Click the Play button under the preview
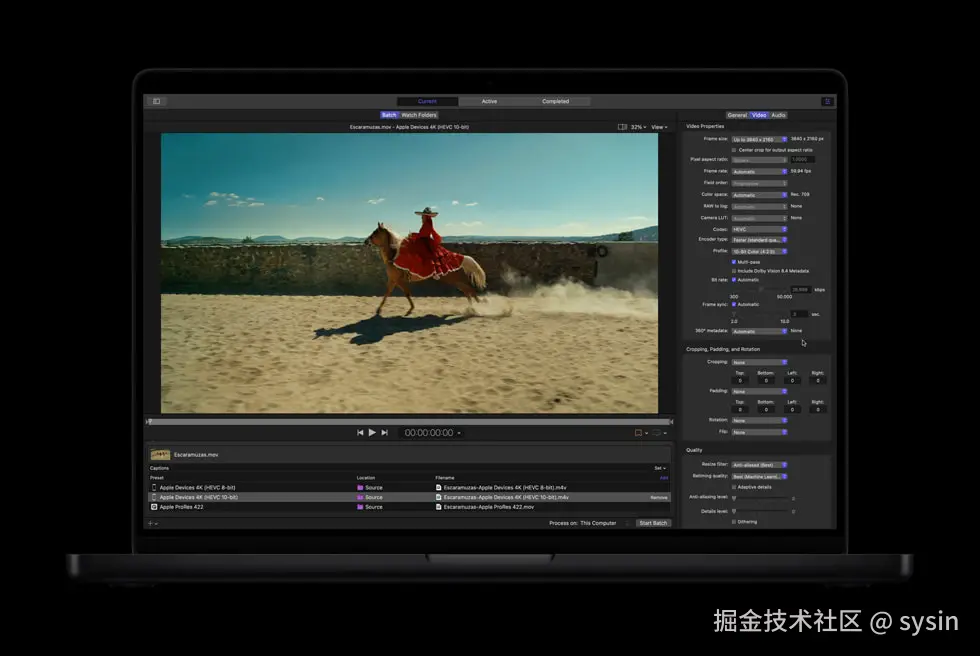Image resolution: width=980 pixels, height=656 pixels. pos(372,432)
